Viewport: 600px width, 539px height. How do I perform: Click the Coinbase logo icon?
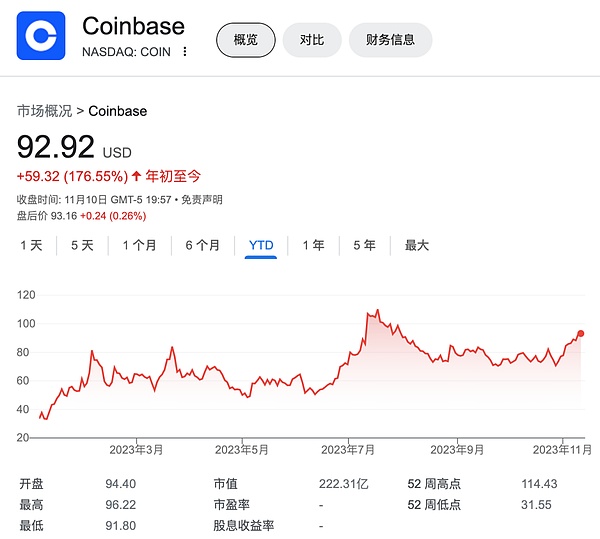pos(41,36)
